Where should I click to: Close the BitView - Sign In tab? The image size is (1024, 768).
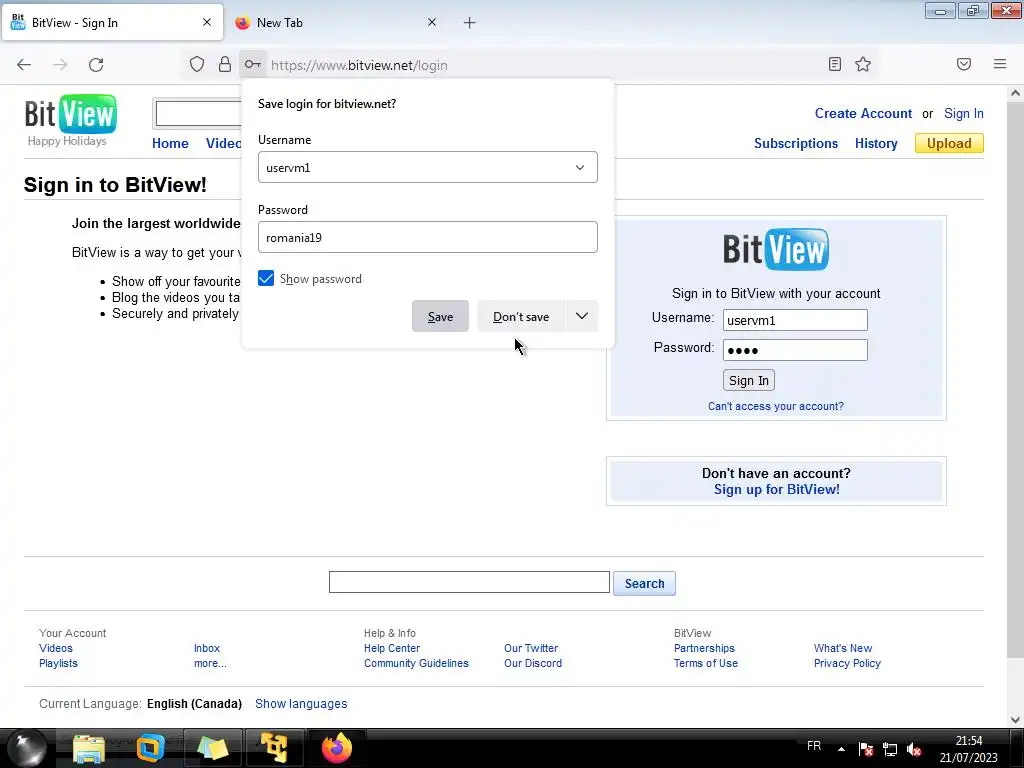coord(207,22)
